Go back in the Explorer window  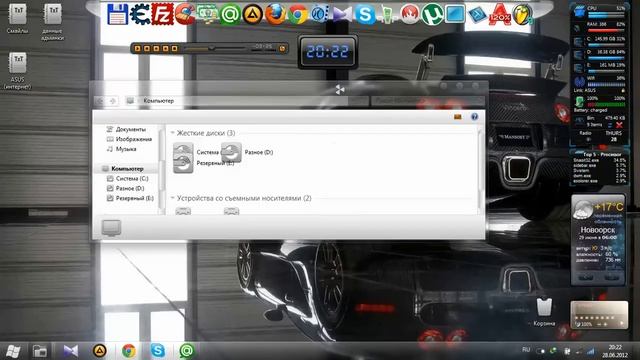(100, 101)
